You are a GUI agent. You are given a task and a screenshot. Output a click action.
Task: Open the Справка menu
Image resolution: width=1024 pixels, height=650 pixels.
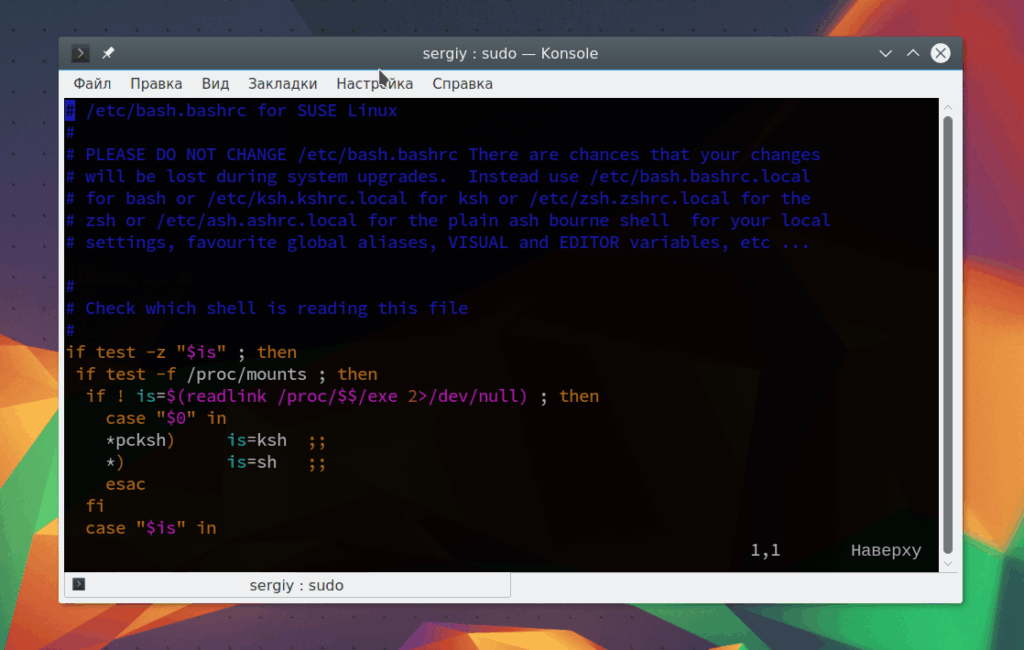click(x=462, y=84)
